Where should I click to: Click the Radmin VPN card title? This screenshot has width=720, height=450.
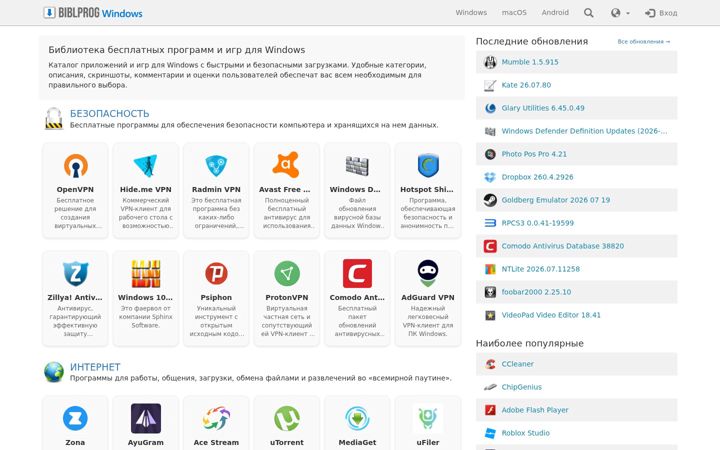(x=216, y=189)
